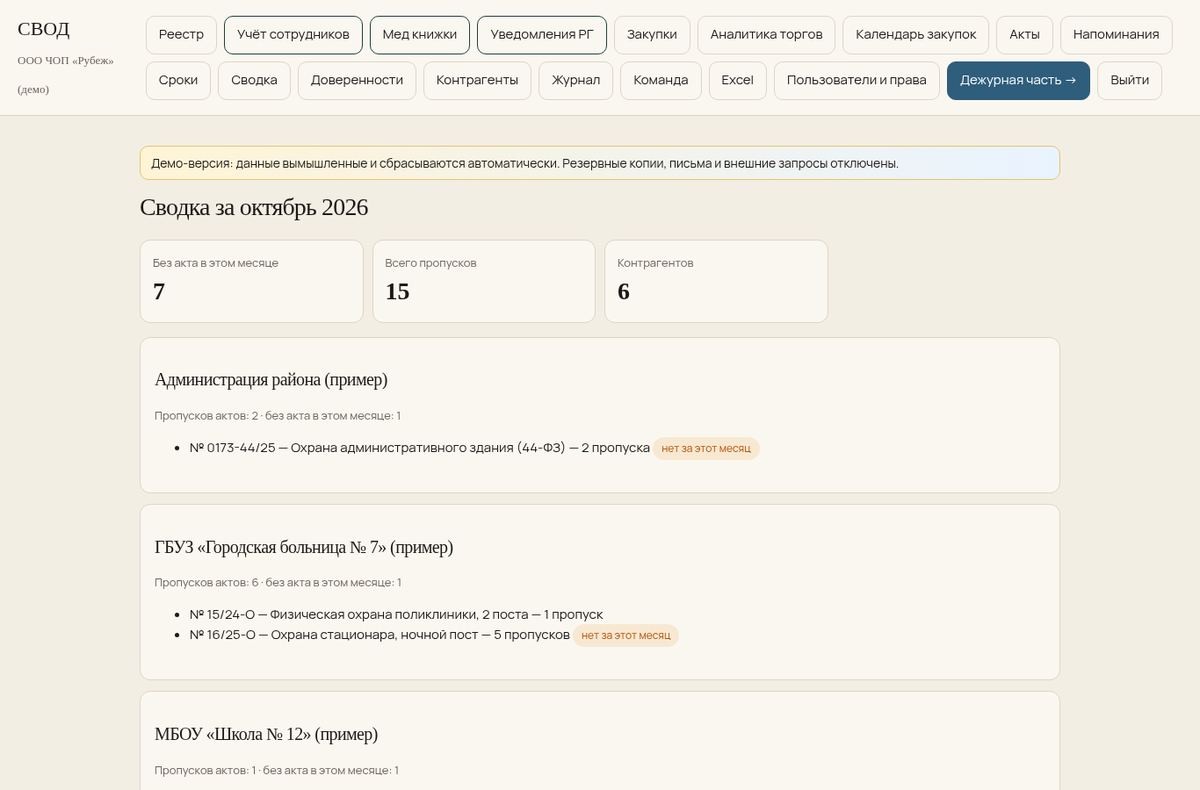
Task: Click 'нет за этот месяц' badge on № 16/25-О
Action: (x=626, y=635)
